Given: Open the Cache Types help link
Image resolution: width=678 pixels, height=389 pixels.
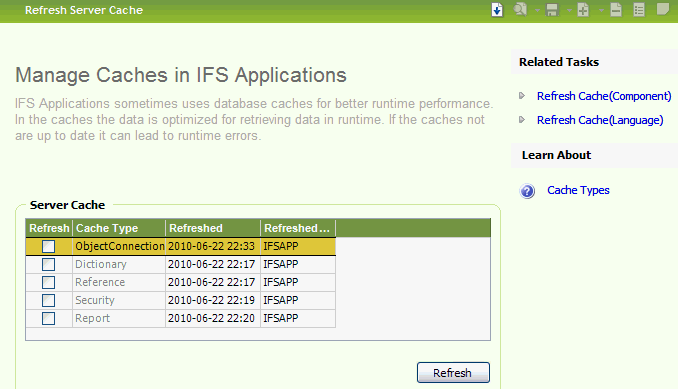Looking at the screenshot, I should (x=578, y=190).
